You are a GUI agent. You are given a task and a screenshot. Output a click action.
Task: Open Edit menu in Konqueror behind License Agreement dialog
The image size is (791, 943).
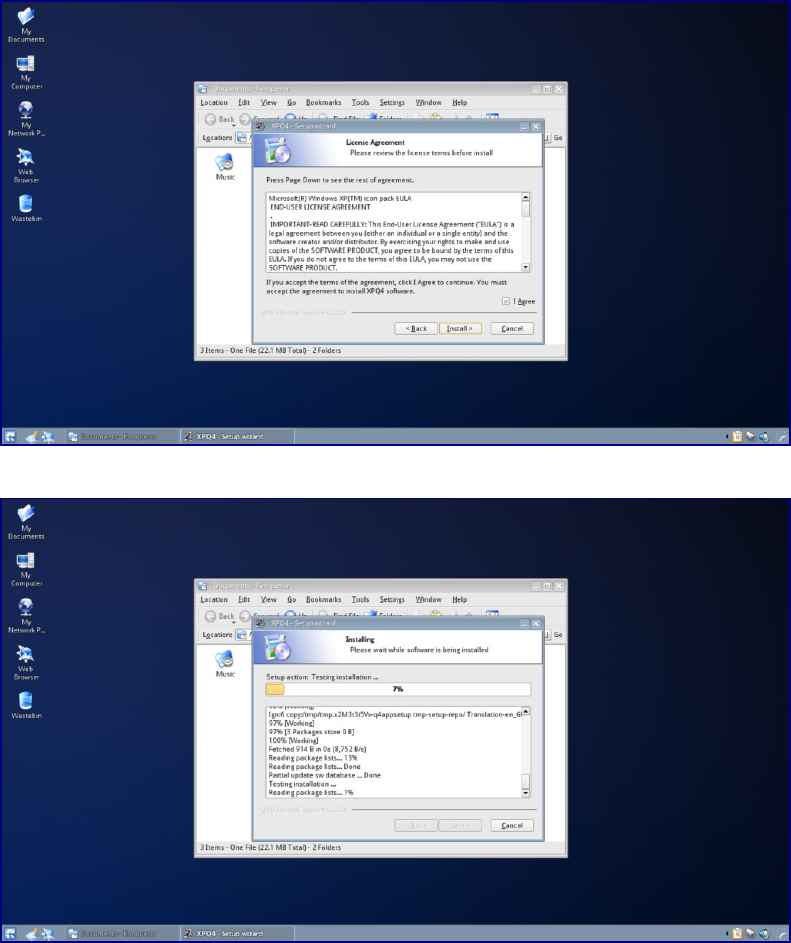(x=244, y=103)
